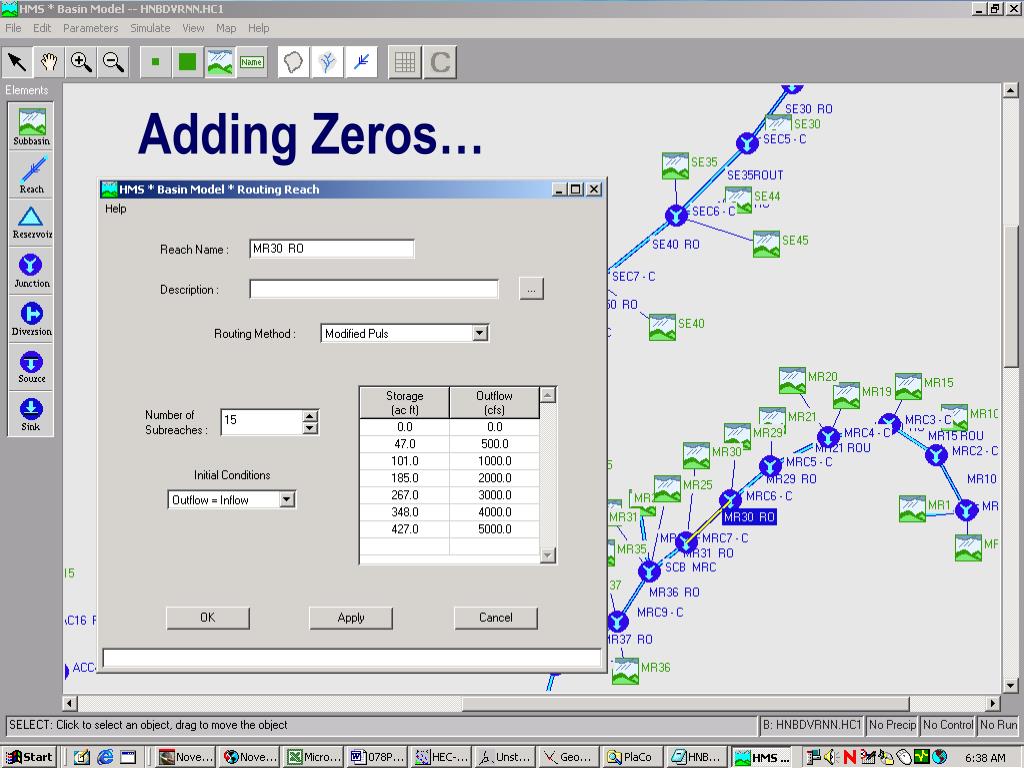This screenshot has width=1024, height=768.
Task: Select the arrow pointer tool
Action: tap(17, 62)
